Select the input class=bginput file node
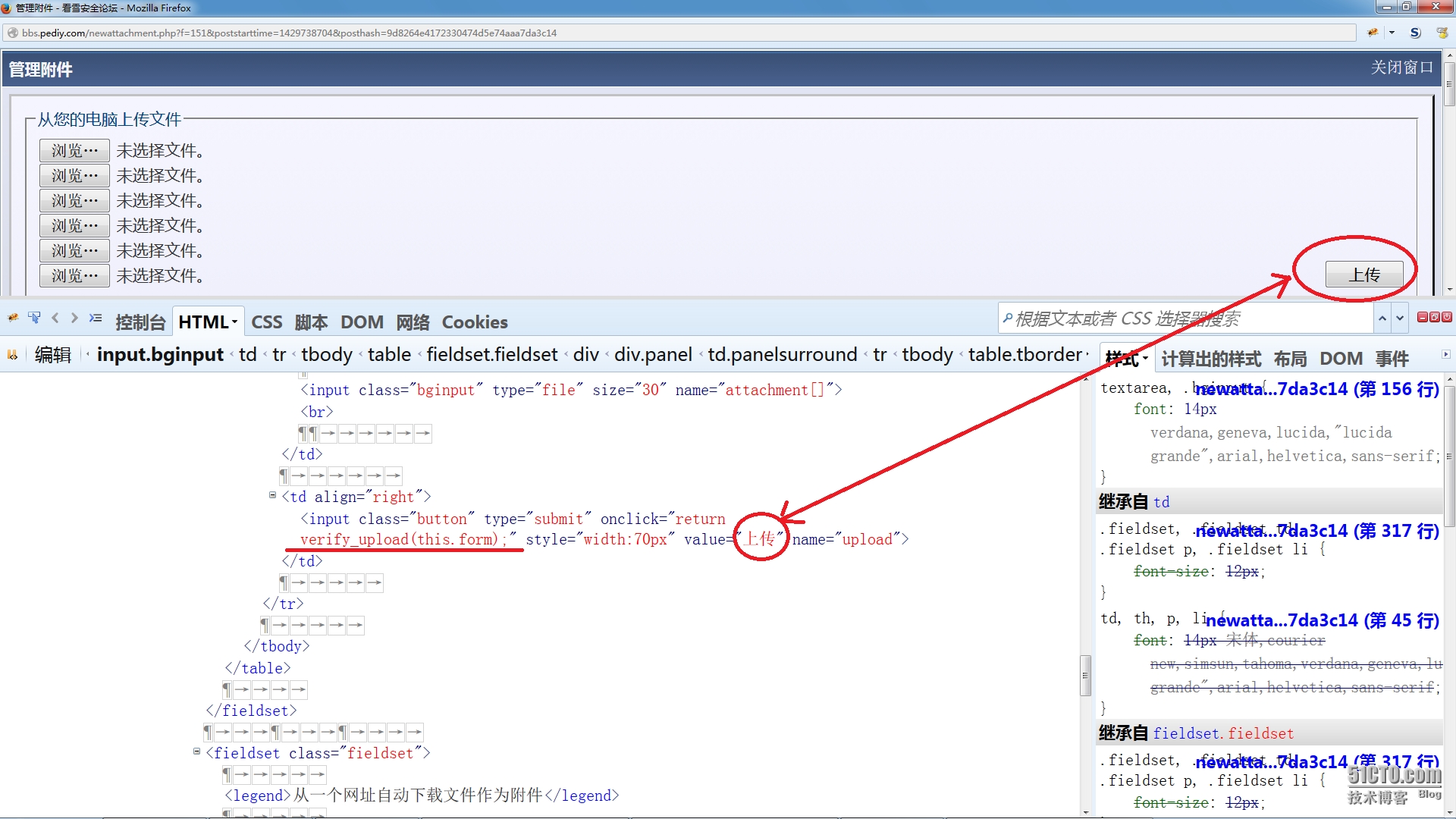Viewport: 1456px width, 819px height. click(x=571, y=390)
